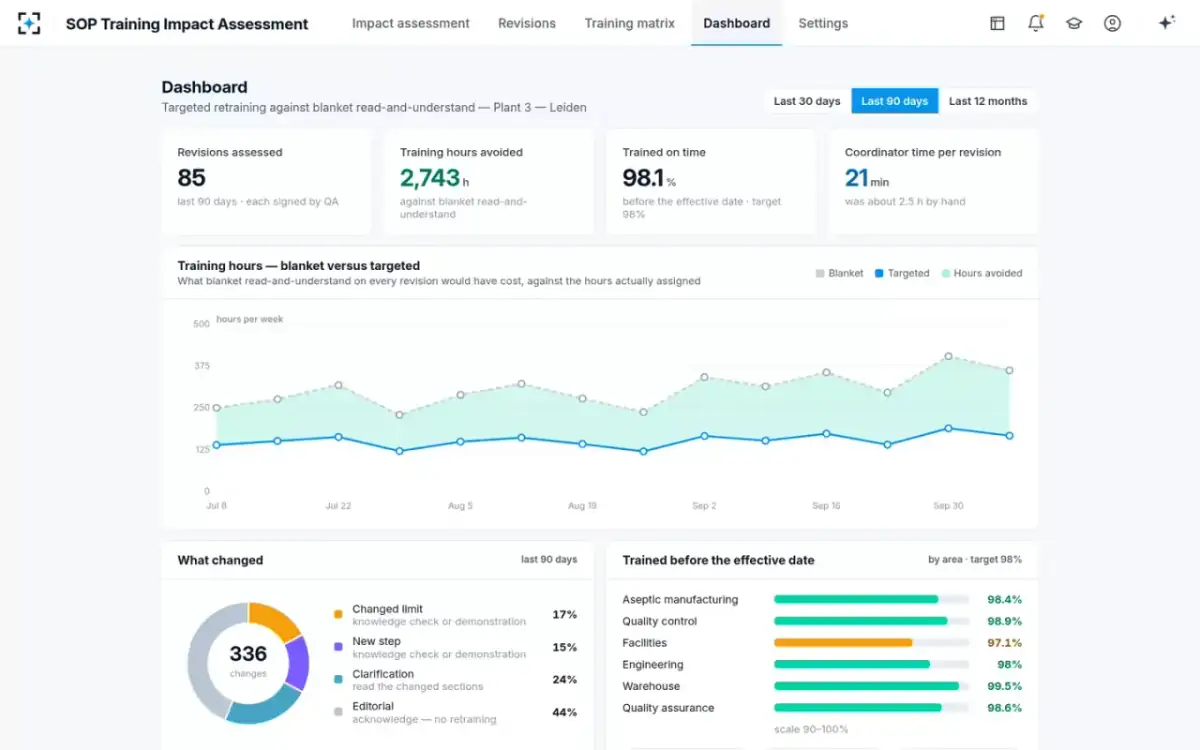The image size is (1200, 750).
Task: Click the 'Aseptic manufacturing' row label
Action: click(x=681, y=599)
